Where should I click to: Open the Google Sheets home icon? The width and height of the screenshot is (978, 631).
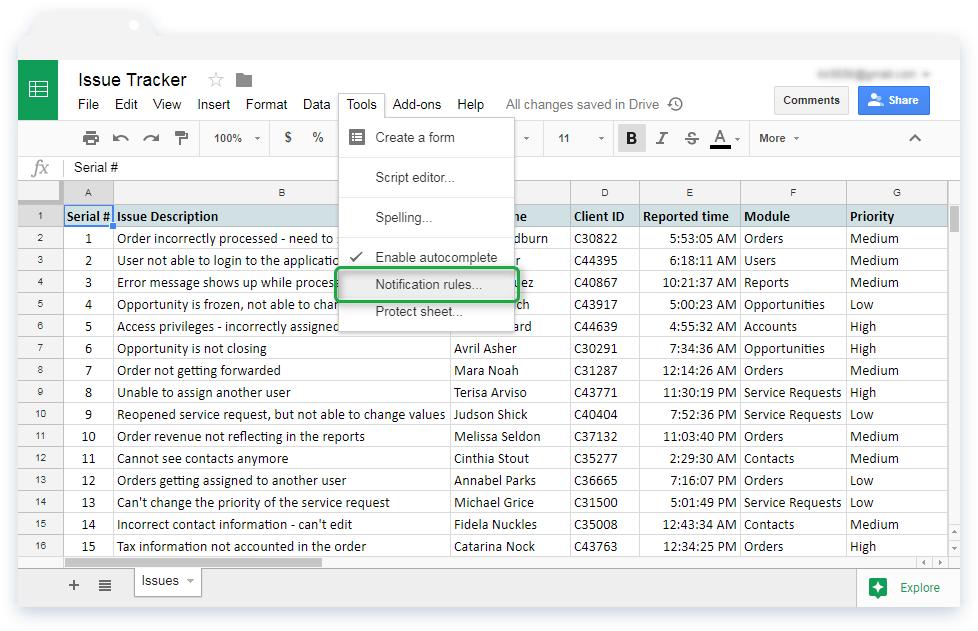[37, 90]
